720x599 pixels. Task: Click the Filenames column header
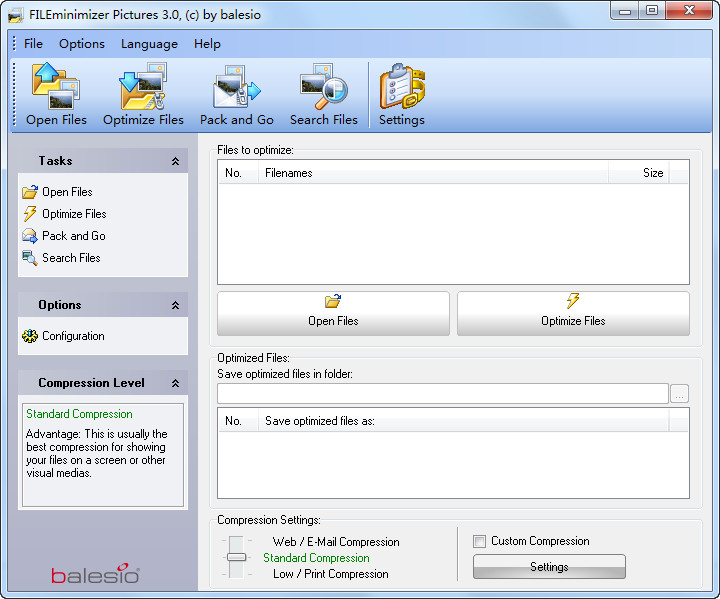(433, 173)
